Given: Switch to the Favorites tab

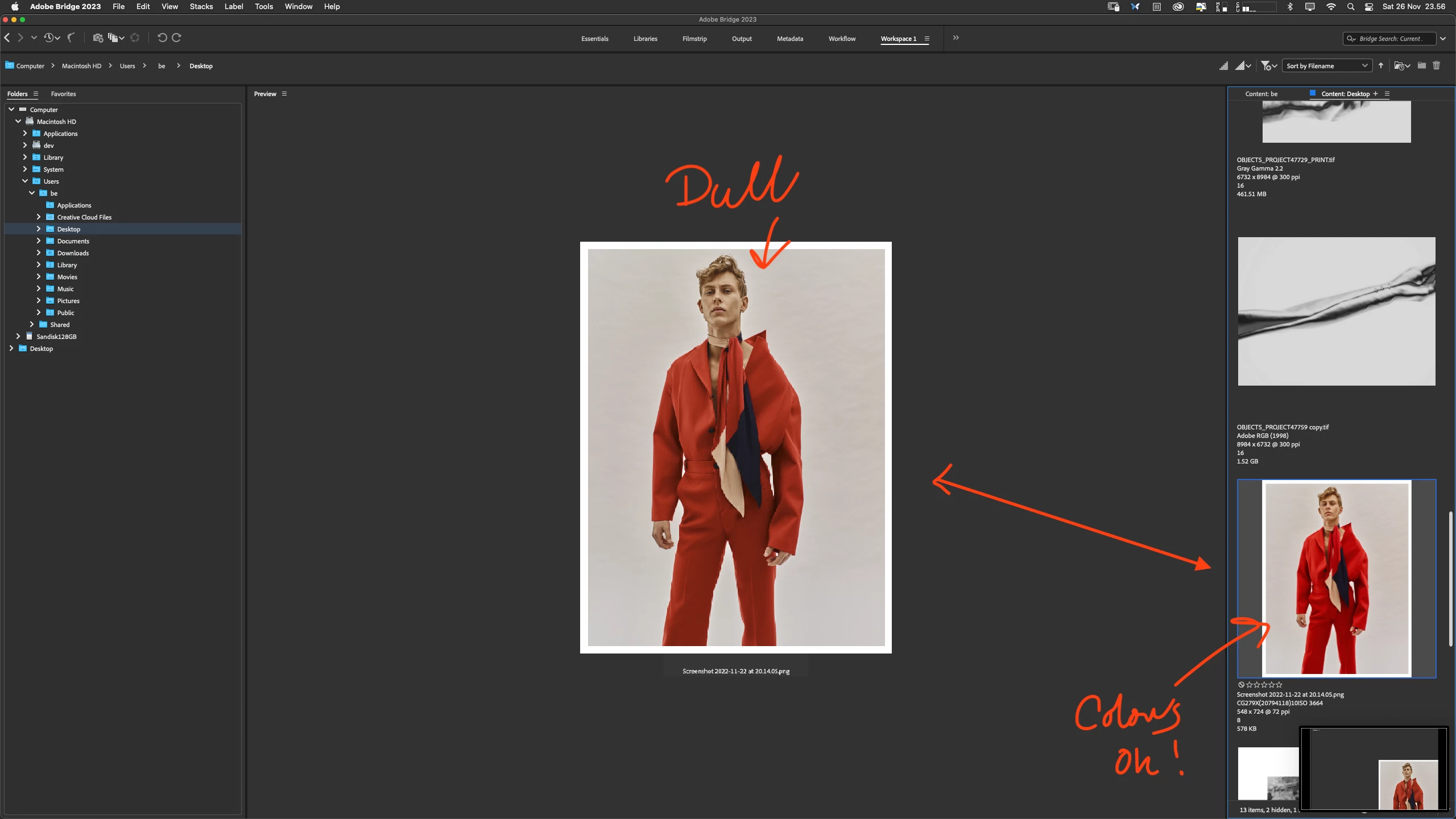Looking at the screenshot, I should click(63, 94).
